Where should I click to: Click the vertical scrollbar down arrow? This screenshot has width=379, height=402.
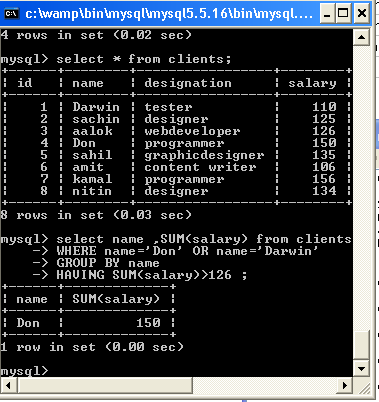[x=361, y=369]
